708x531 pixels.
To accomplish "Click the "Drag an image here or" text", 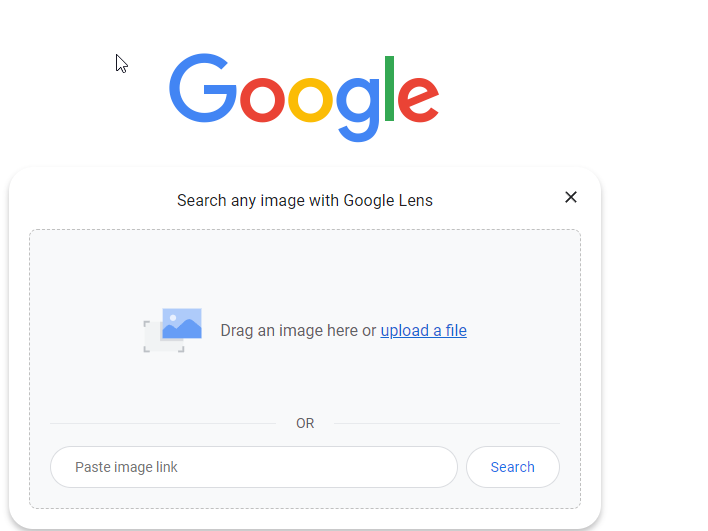I will [x=298, y=331].
